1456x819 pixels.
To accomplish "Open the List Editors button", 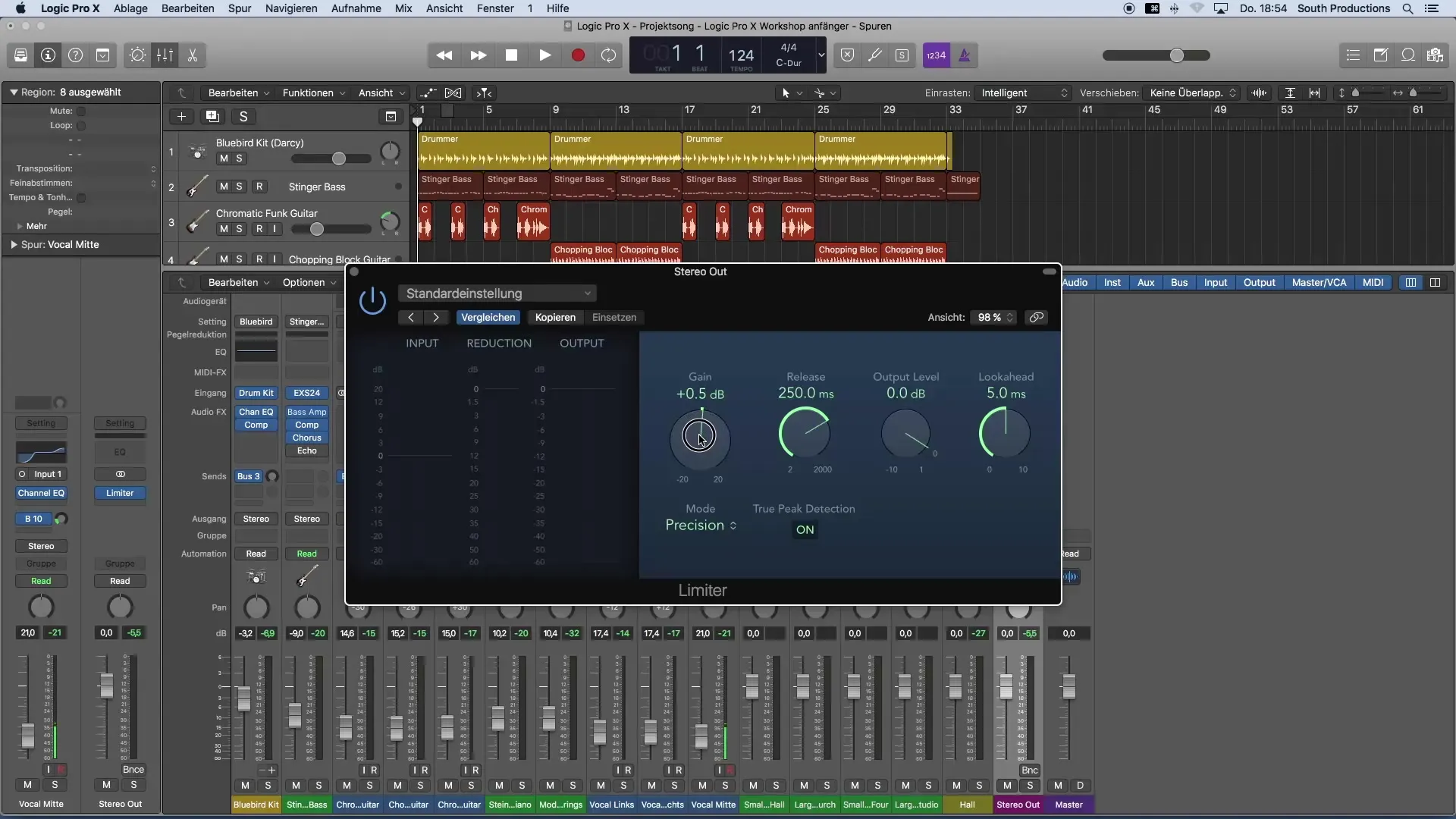I will point(1354,55).
